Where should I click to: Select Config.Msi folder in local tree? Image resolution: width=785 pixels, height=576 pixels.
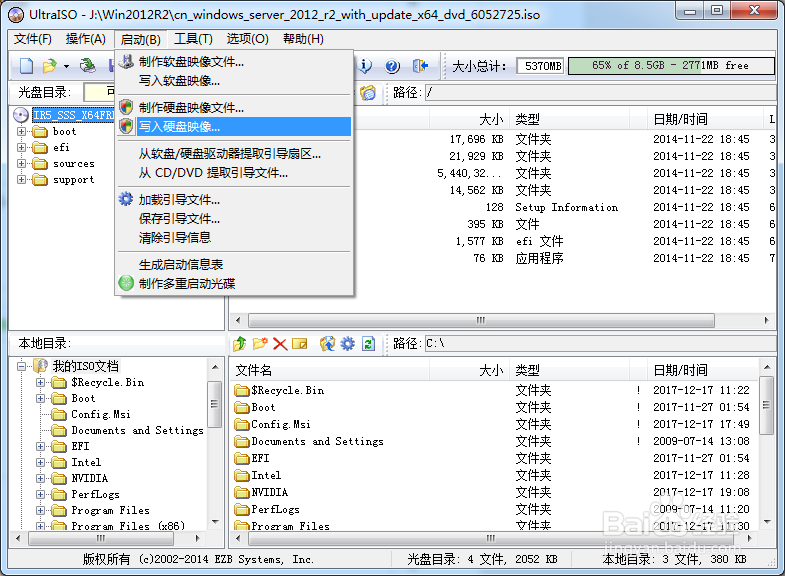coord(101,414)
